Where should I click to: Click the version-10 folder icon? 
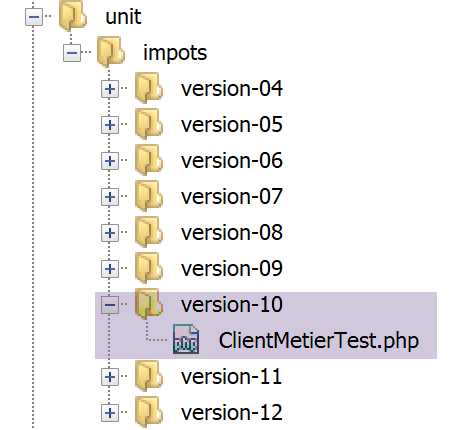[149, 304]
